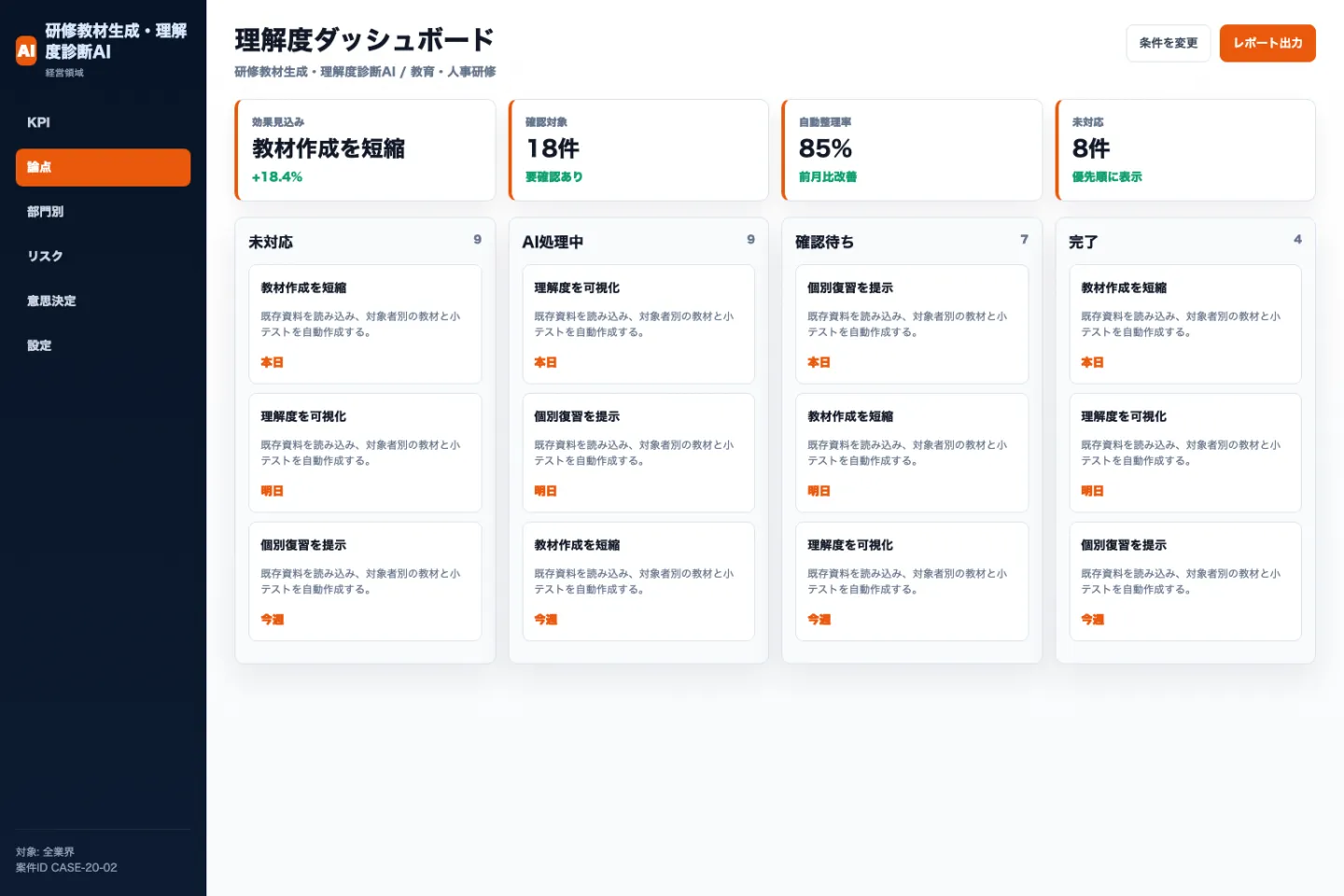Open 理解度を可視化 card in 確認待ち column
This screenshot has width=1344, height=896.
912,581
